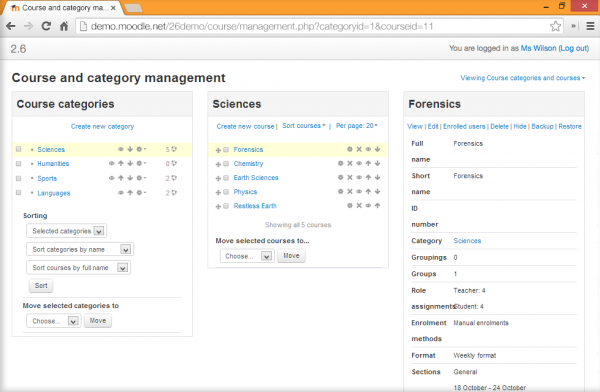Click Backup in the Forensics action bar
The width and height of the screenshot is (600, 392).
(542, 126)
